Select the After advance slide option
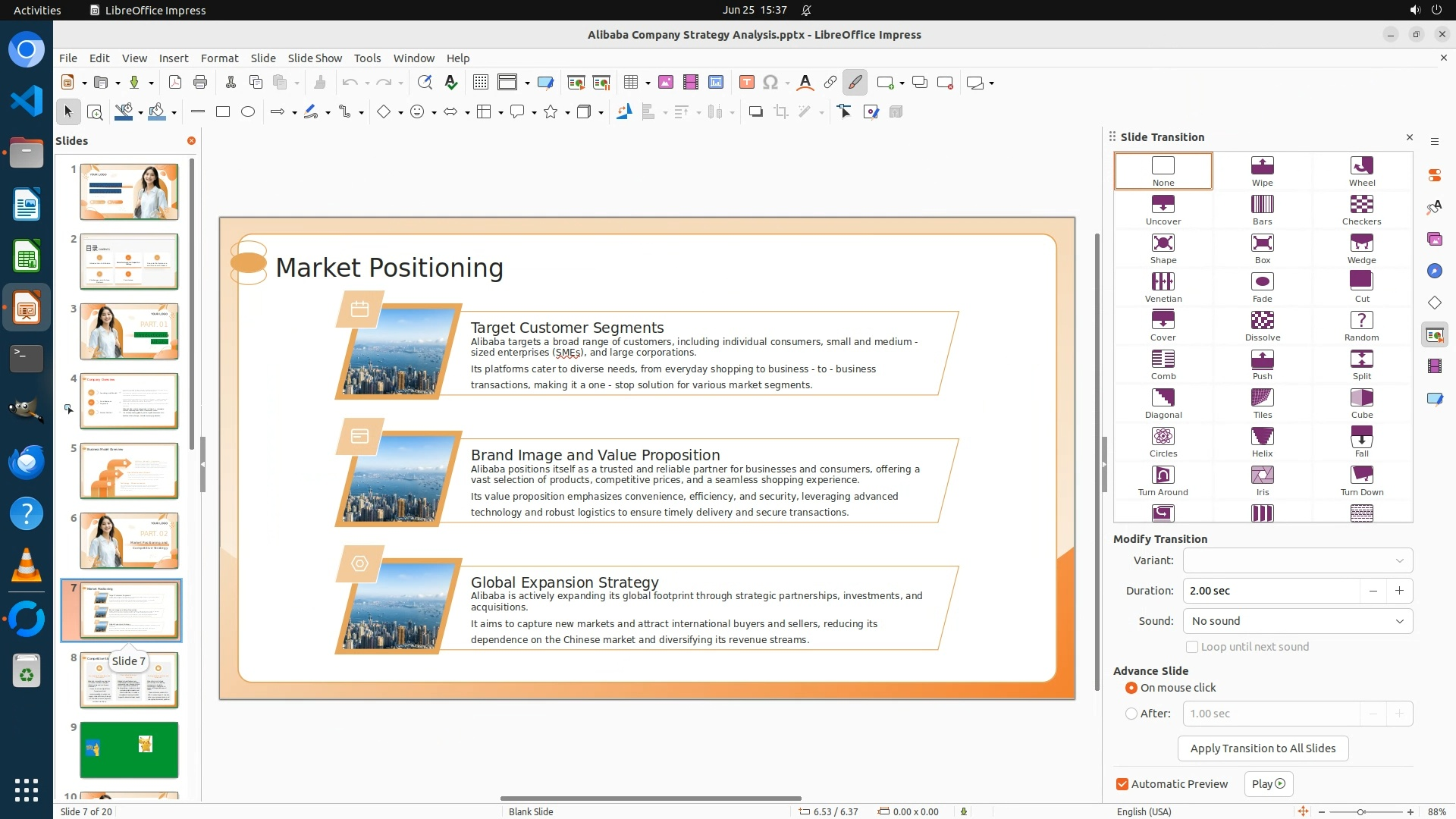1456x819 pixels. 1131,714
